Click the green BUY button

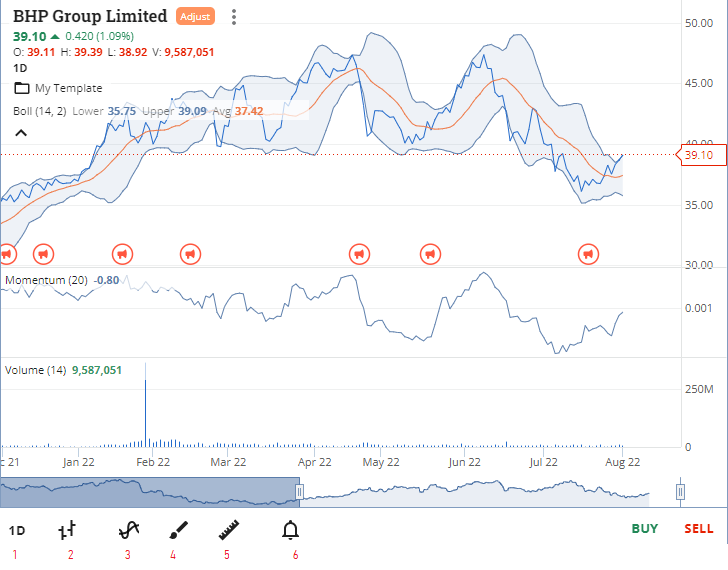coord(644,529)
